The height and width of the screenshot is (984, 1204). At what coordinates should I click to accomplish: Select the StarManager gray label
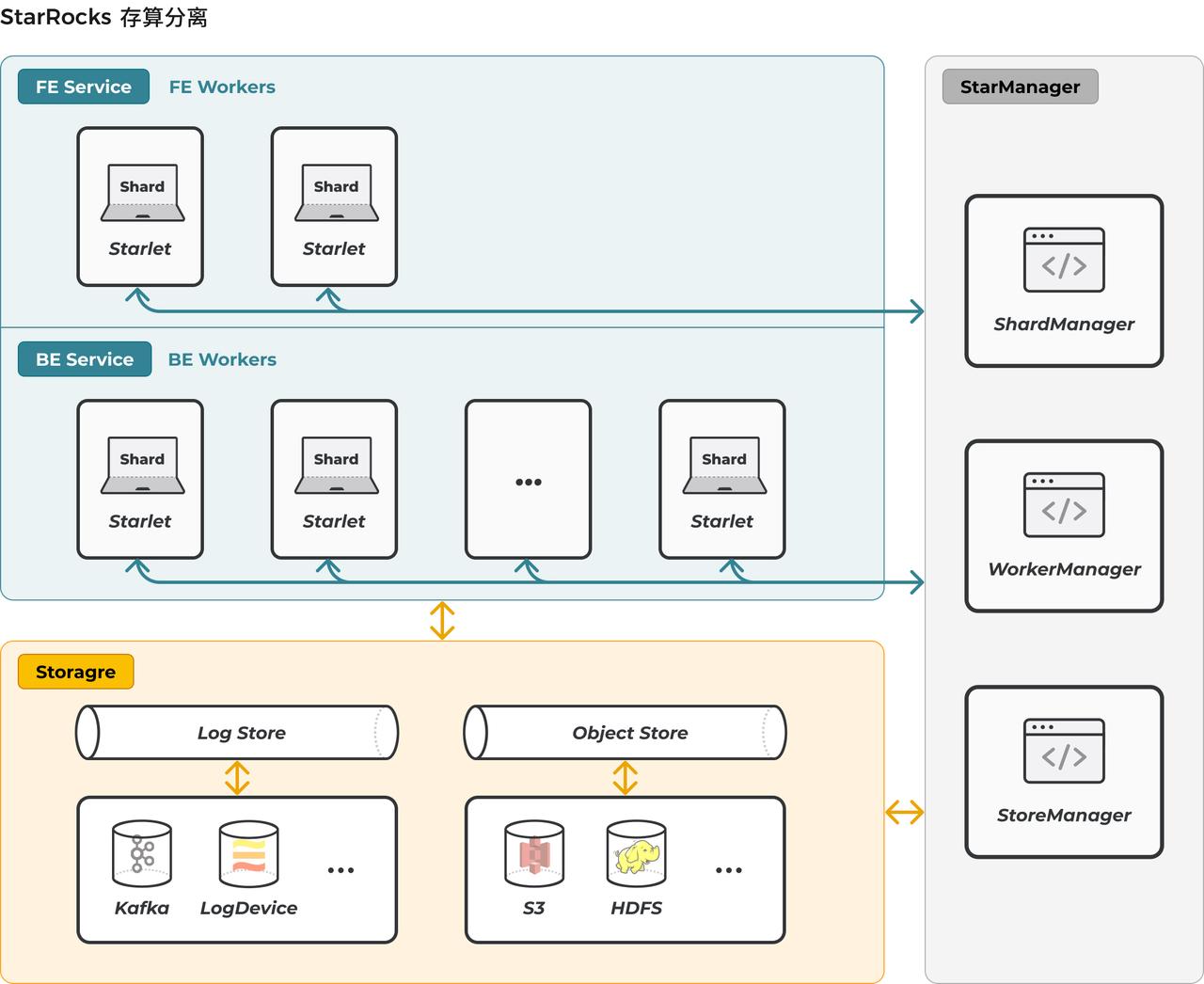(x=1021, y=87)
